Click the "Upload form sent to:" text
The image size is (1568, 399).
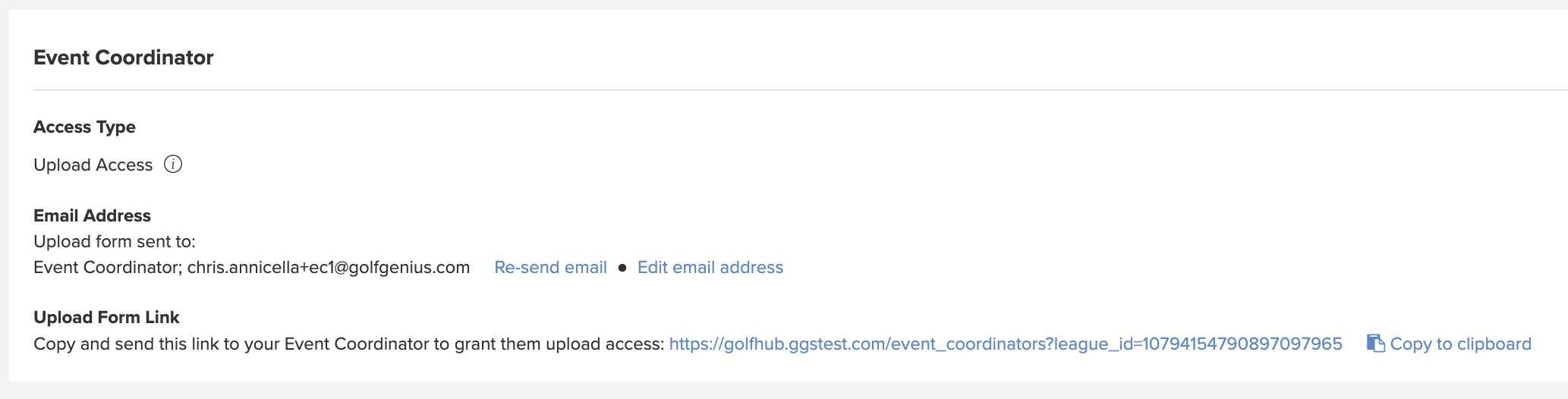pyautogui.click(x=115, y=241)
